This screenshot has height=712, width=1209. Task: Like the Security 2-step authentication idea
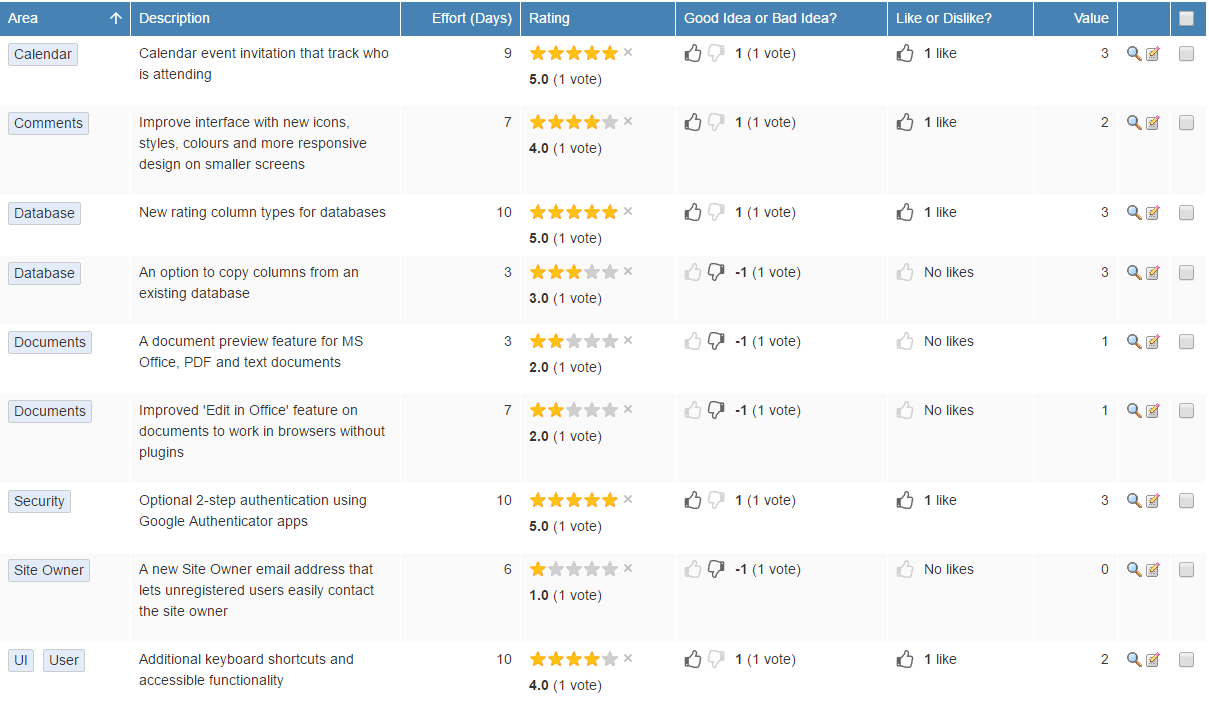click(x=905, y=500)
